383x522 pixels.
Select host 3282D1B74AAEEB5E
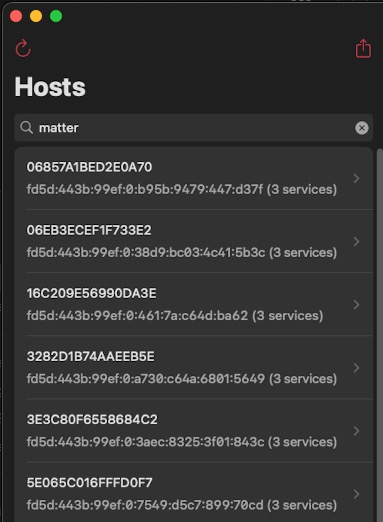193,367
